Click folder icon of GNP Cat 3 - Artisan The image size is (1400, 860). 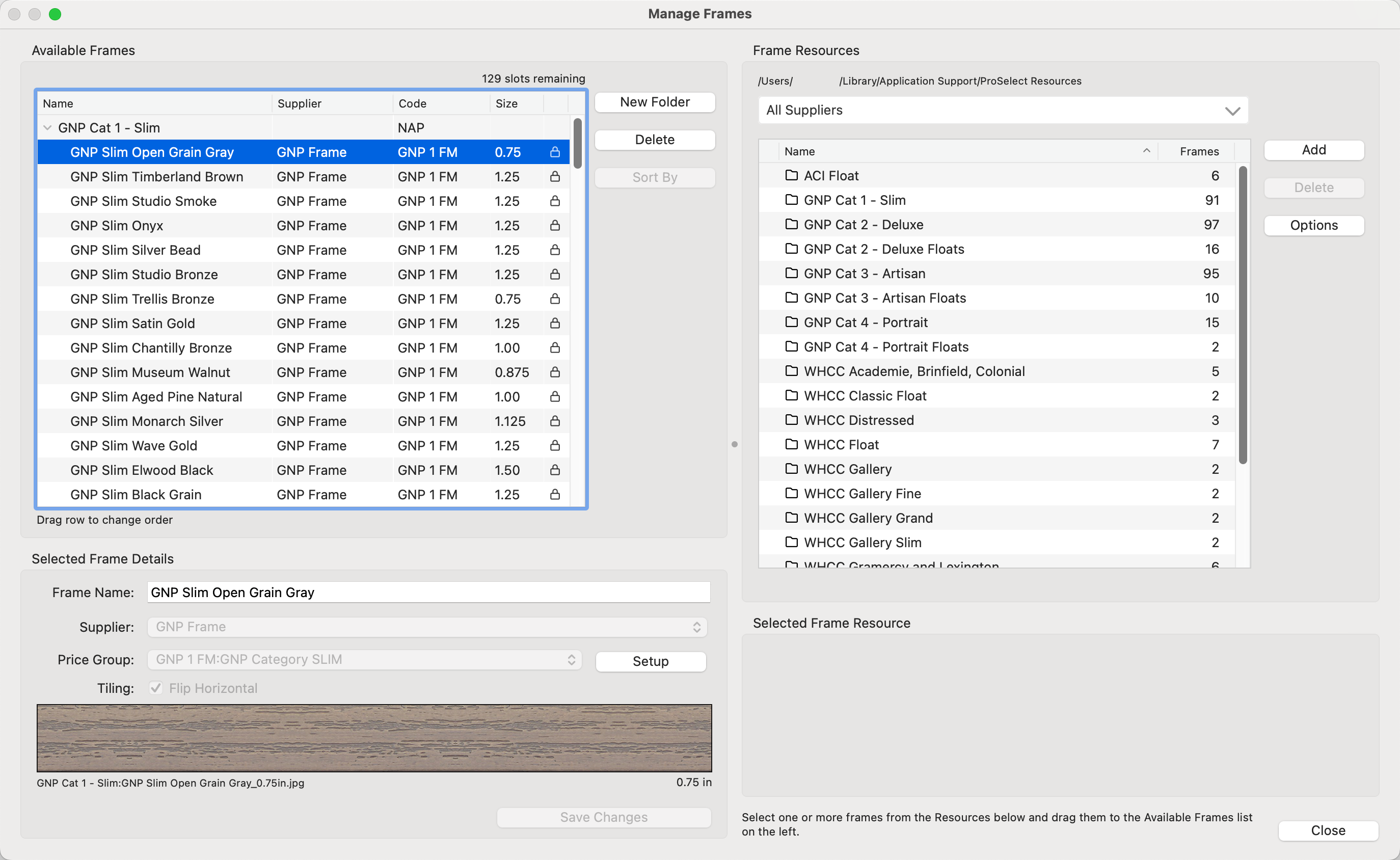coord(791,273)
